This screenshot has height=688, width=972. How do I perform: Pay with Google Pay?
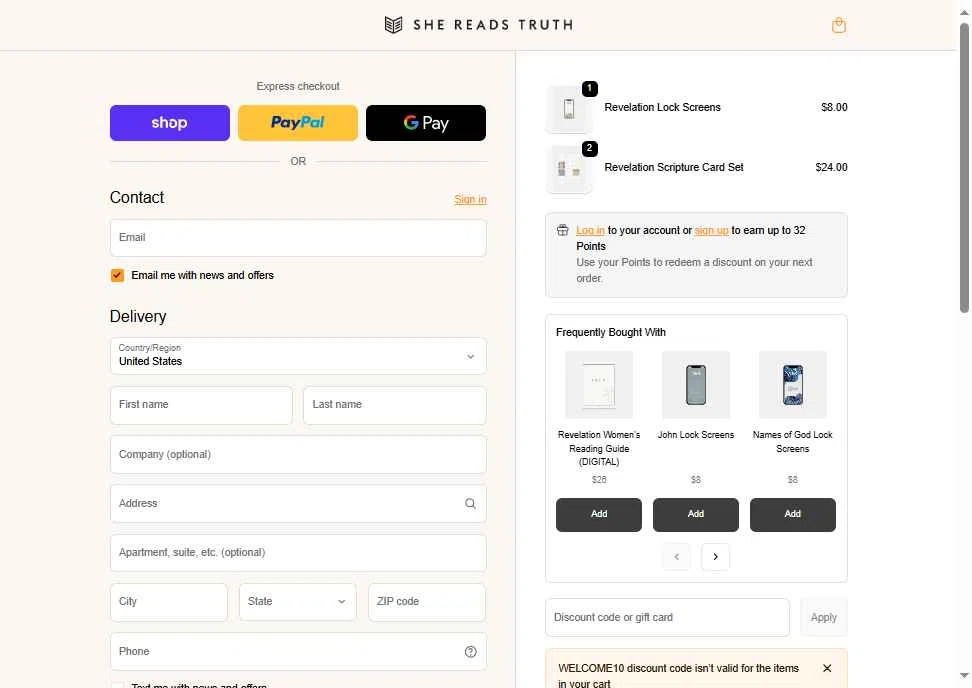pos(426,123)
